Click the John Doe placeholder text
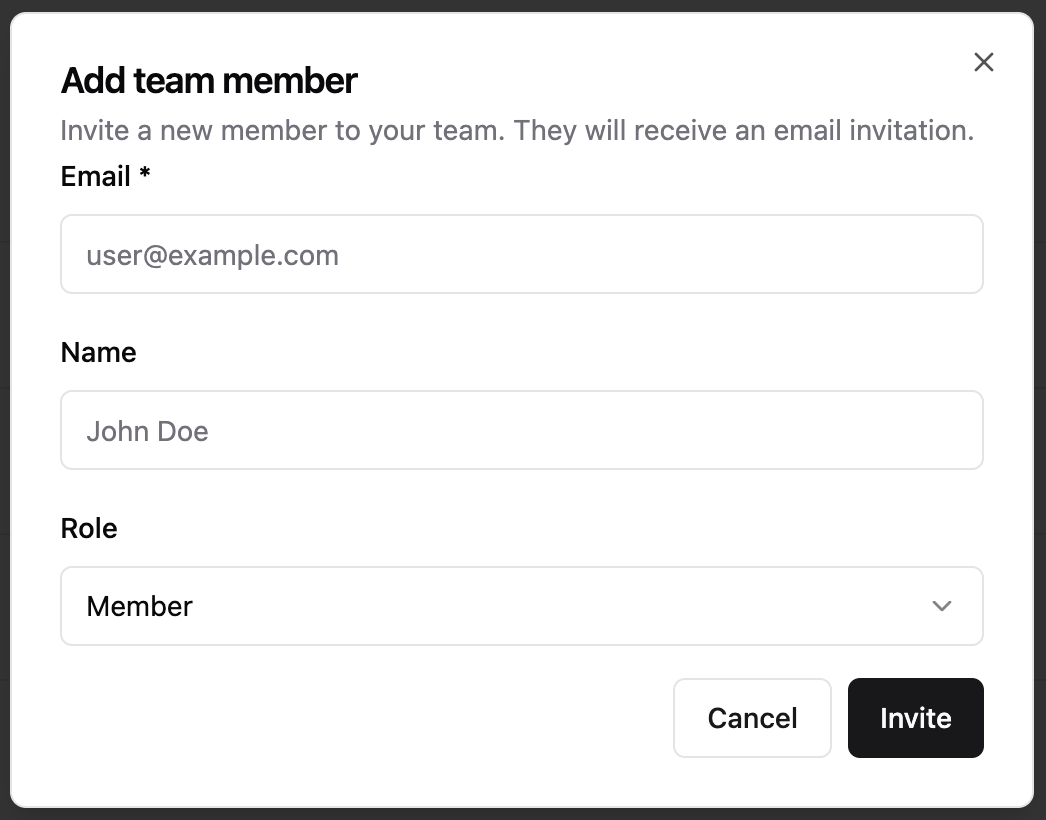The image size is (1046, 820). click(x=147, y=431)
